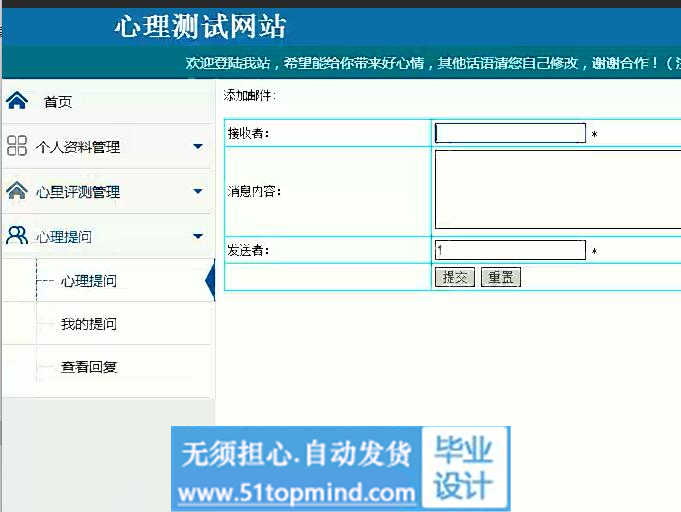Expand the 心里评测管理 dropdown arrow
The height and width of the screenshot is (512, 681).
tap(198, 191)
